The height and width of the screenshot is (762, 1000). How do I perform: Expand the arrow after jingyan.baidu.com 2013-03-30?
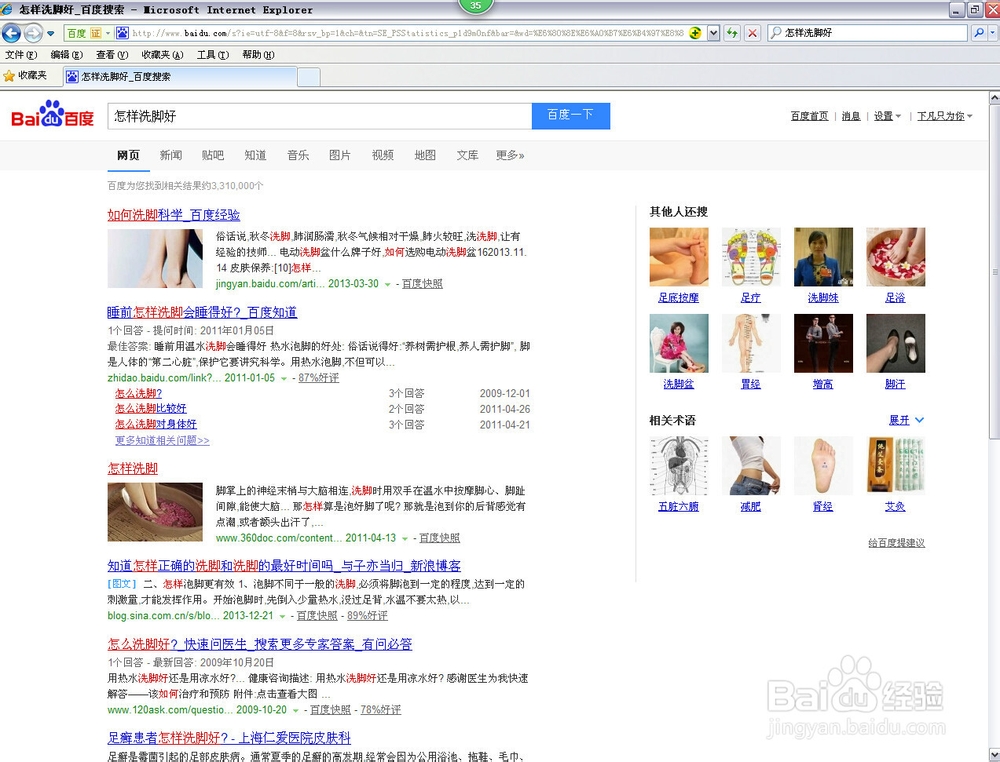click(387, 284)
